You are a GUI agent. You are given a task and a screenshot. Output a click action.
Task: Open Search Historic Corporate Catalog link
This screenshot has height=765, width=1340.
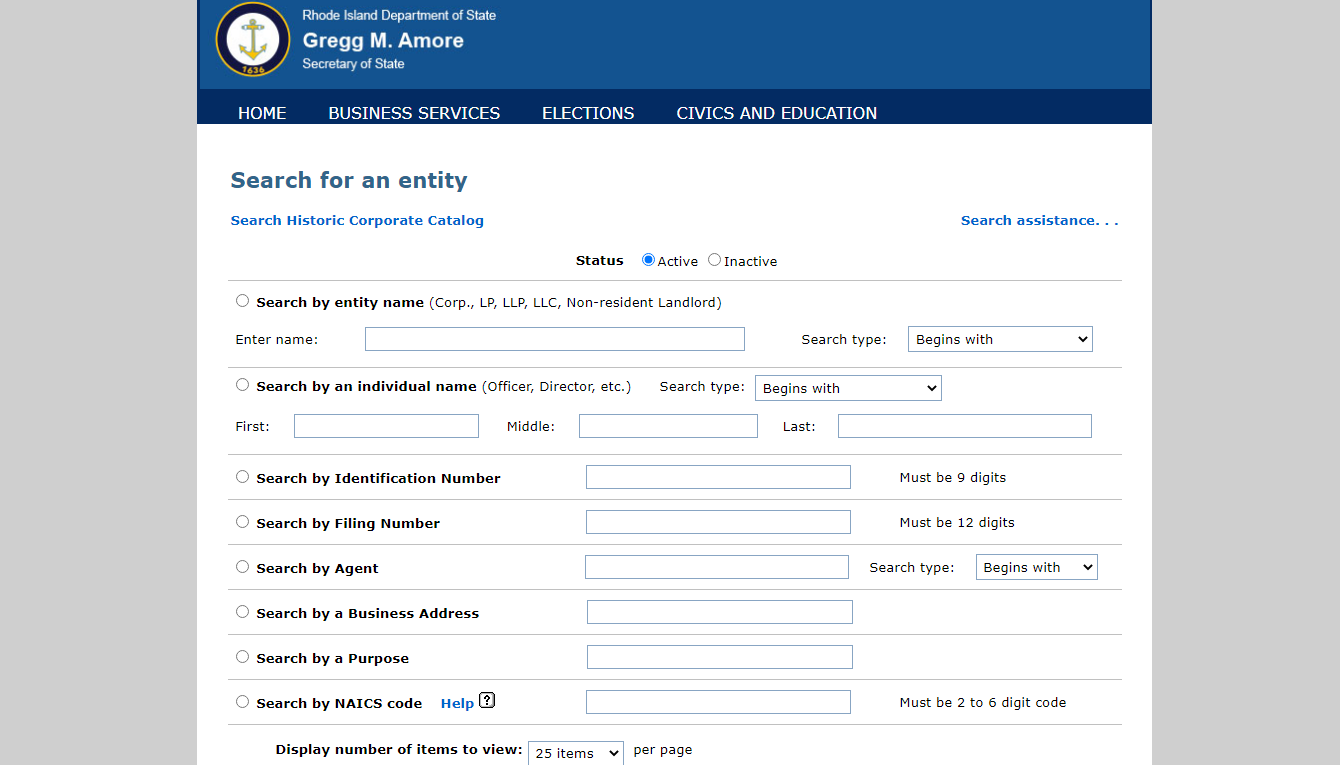coord(357,220)
